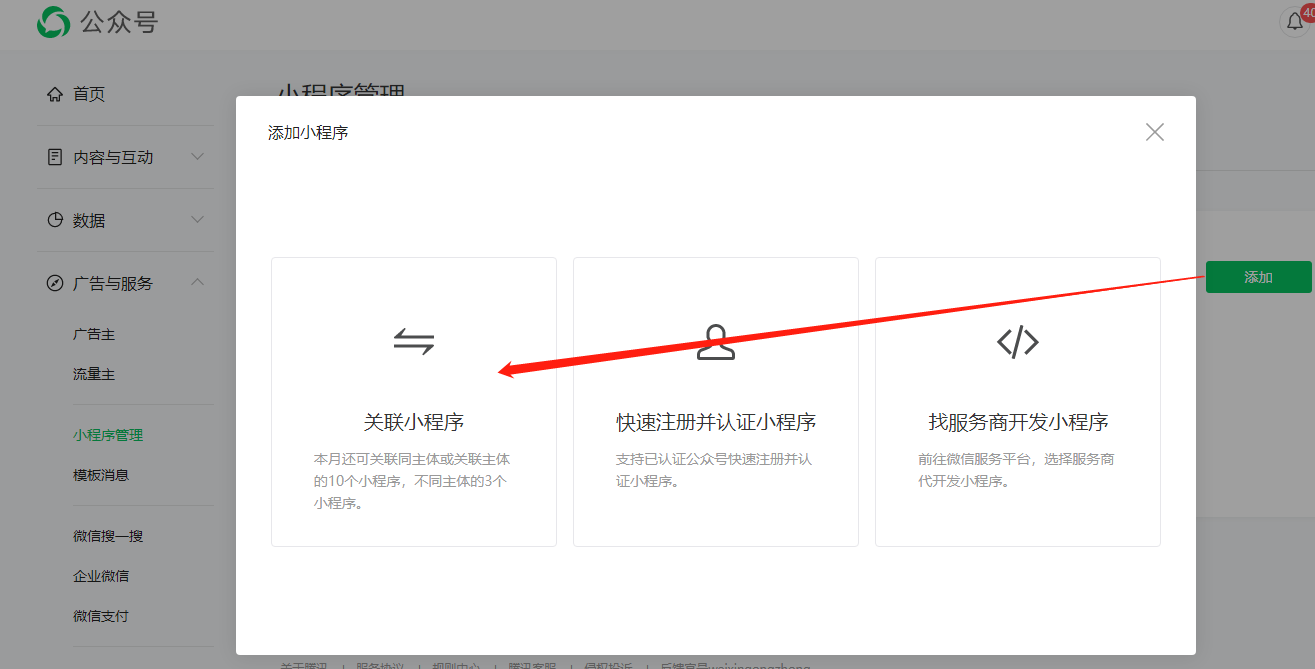Select 流量主 in the sidebar

[x=94, y=374]
